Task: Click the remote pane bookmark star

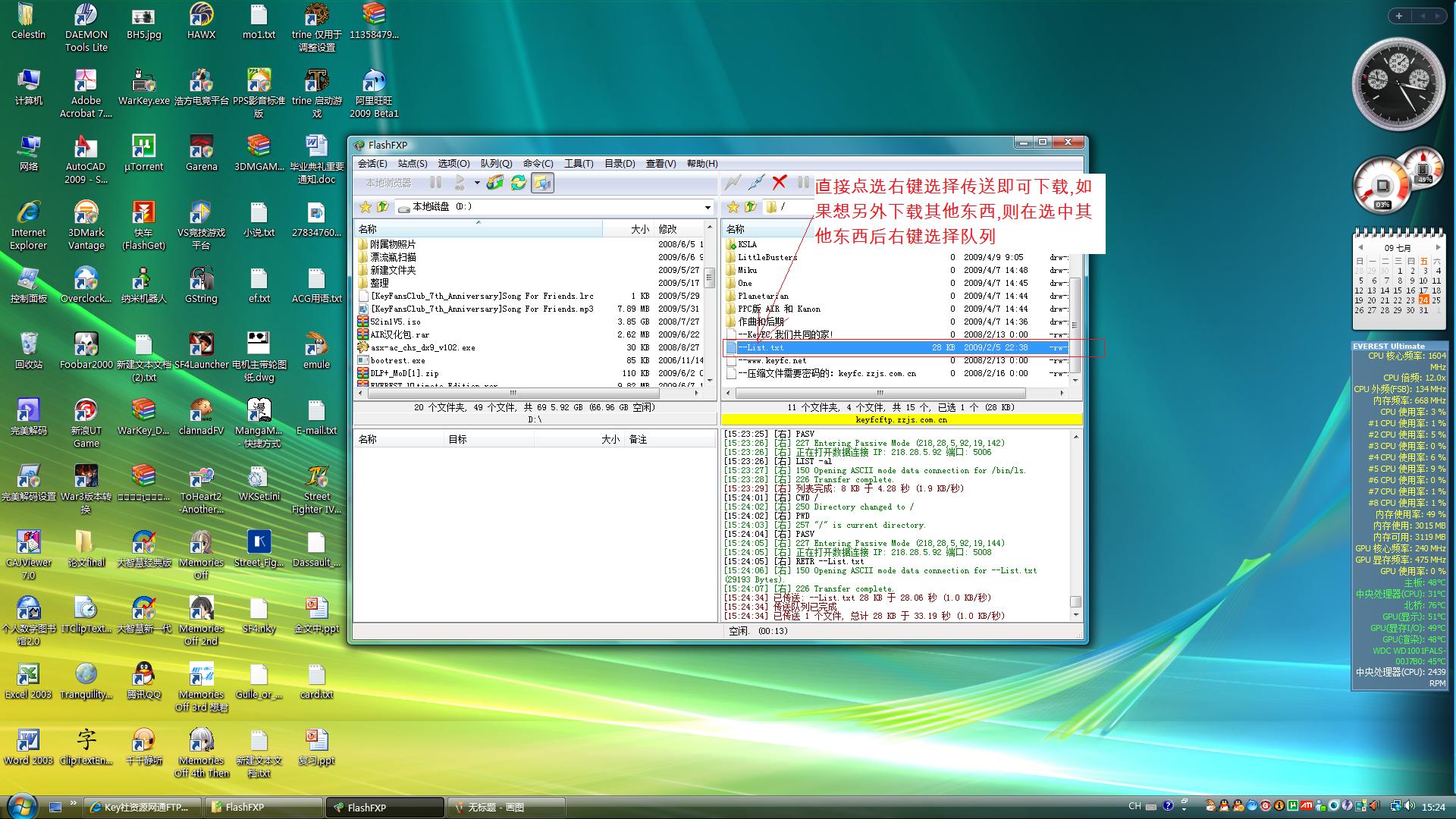Action: click(x=733, y=207)
